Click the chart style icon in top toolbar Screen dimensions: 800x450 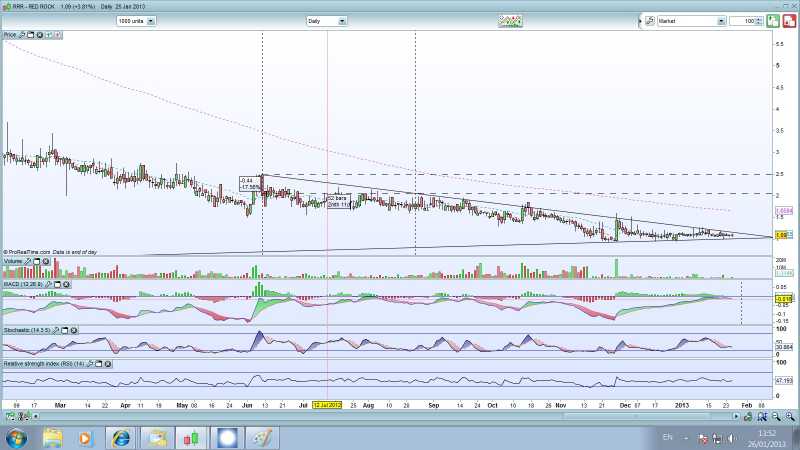click(x=511, y=20)
